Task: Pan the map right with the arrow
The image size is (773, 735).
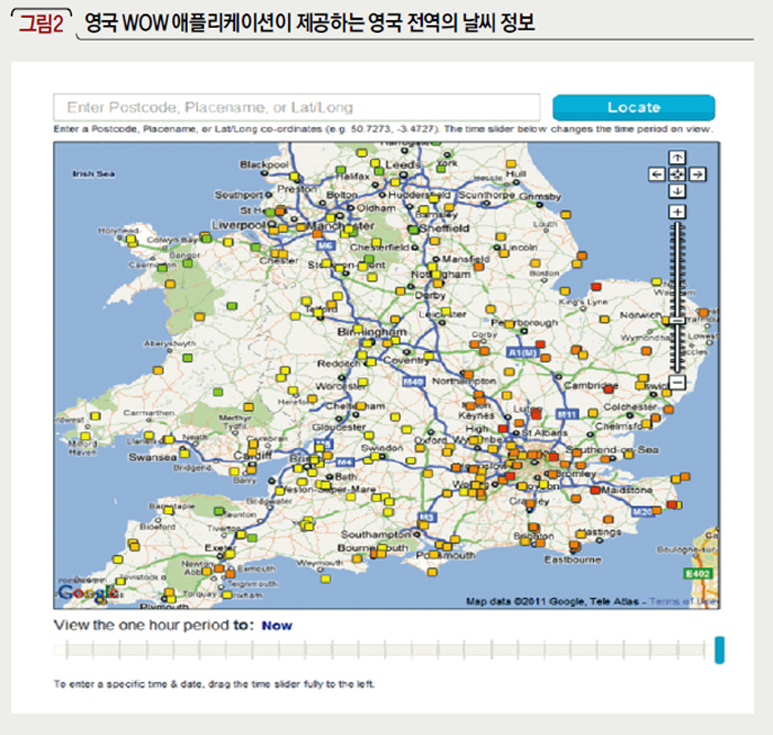Action: click(697, 175)
